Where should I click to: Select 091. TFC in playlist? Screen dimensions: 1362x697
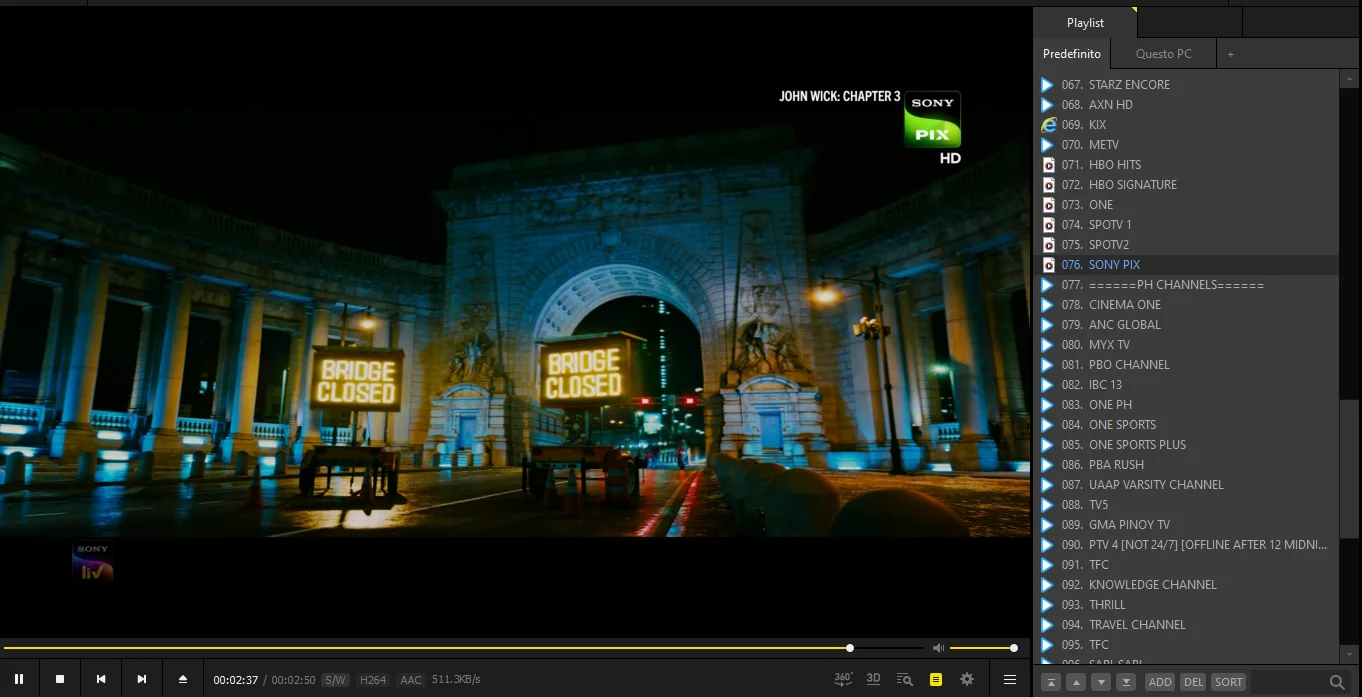[x=1186, y=565]
